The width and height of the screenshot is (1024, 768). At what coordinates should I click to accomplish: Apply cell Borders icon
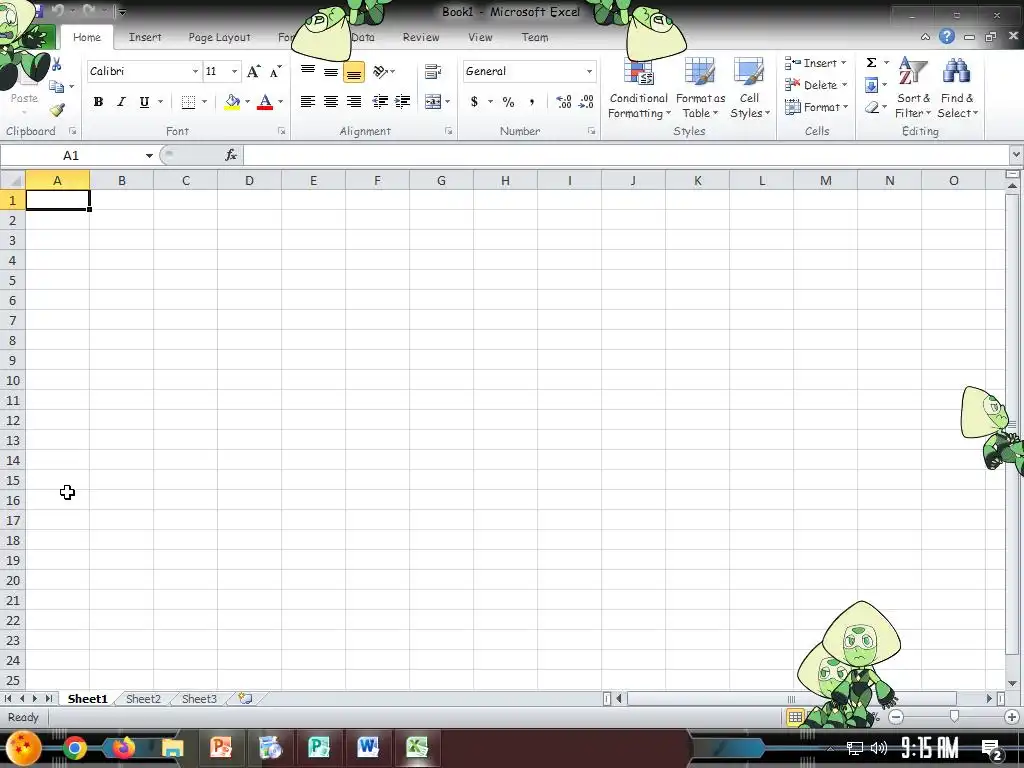pyautogui.click(x=188, y=102)
